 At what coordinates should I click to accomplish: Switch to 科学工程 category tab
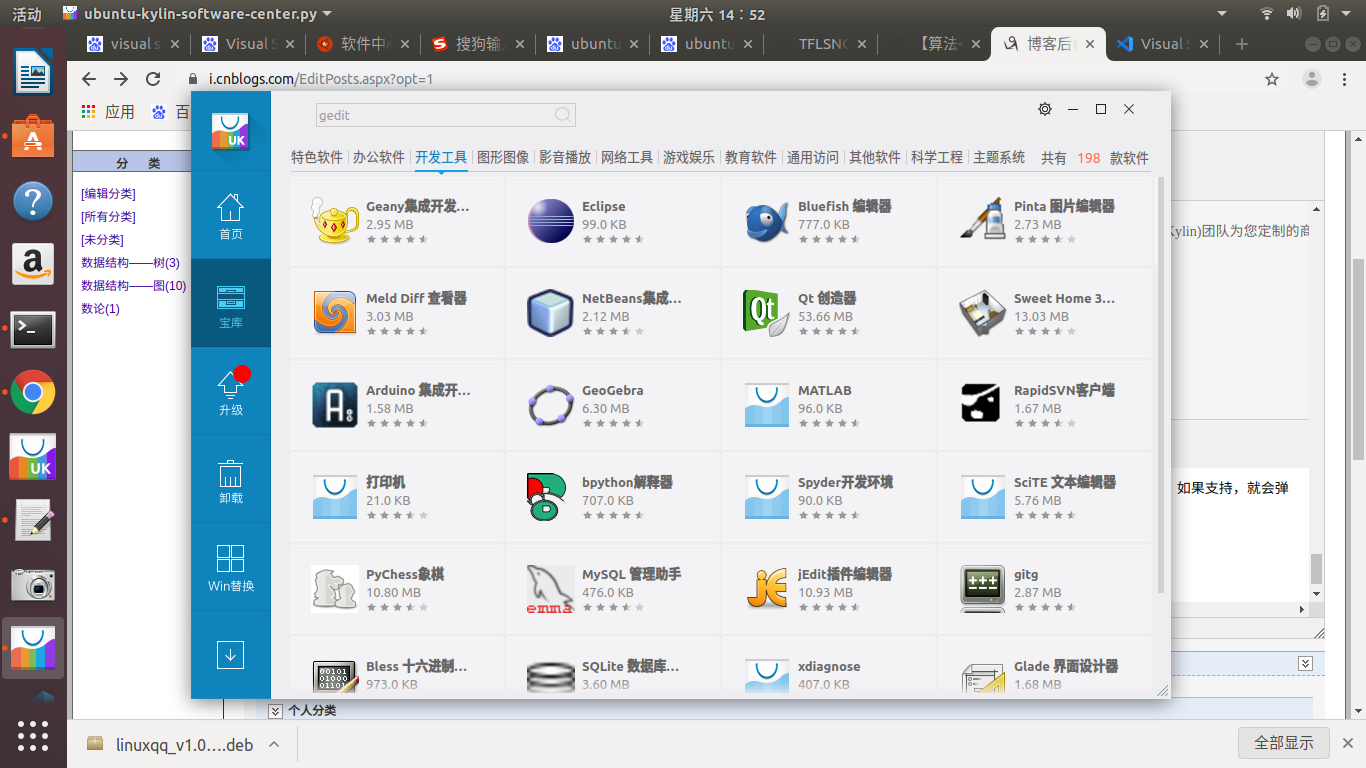937,157
